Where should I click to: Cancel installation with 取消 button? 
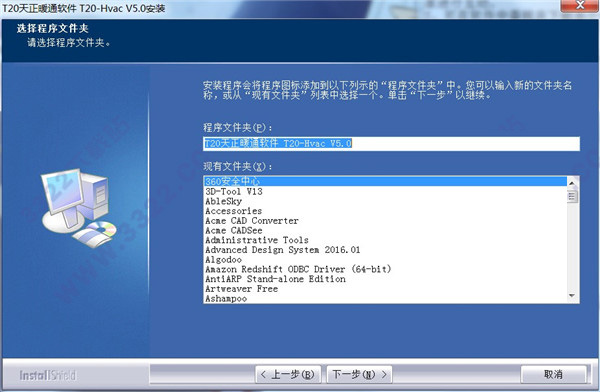pyautogui.click(x=553, y=374)
